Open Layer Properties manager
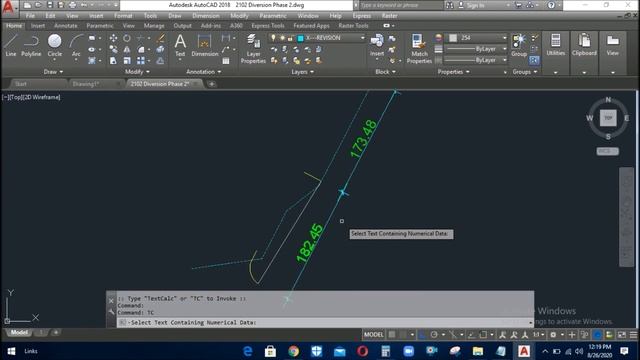The image size is (640, 360). pyautogui.click(x=253, y=49)
